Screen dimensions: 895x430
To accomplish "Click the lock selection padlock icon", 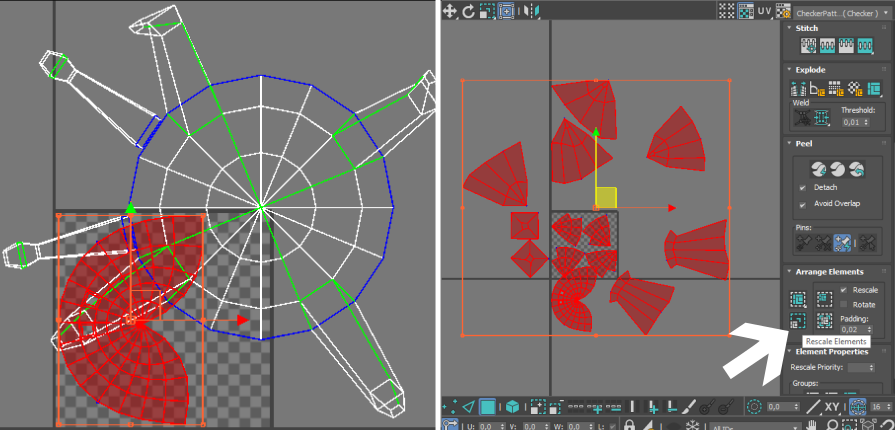I will [x=630, y=426].
